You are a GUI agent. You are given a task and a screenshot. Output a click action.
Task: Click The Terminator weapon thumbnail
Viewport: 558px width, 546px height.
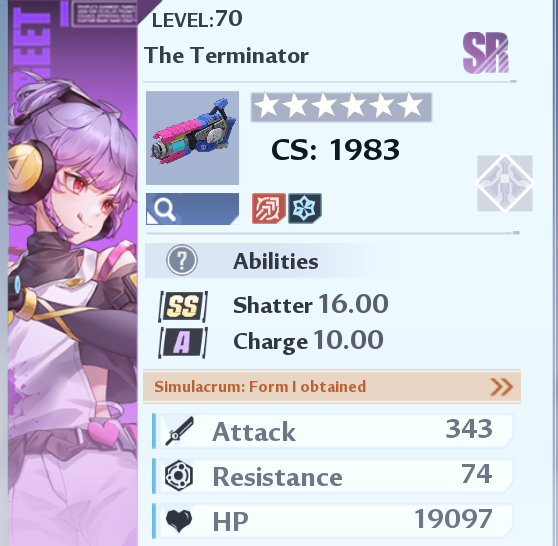tap(192, 138)
